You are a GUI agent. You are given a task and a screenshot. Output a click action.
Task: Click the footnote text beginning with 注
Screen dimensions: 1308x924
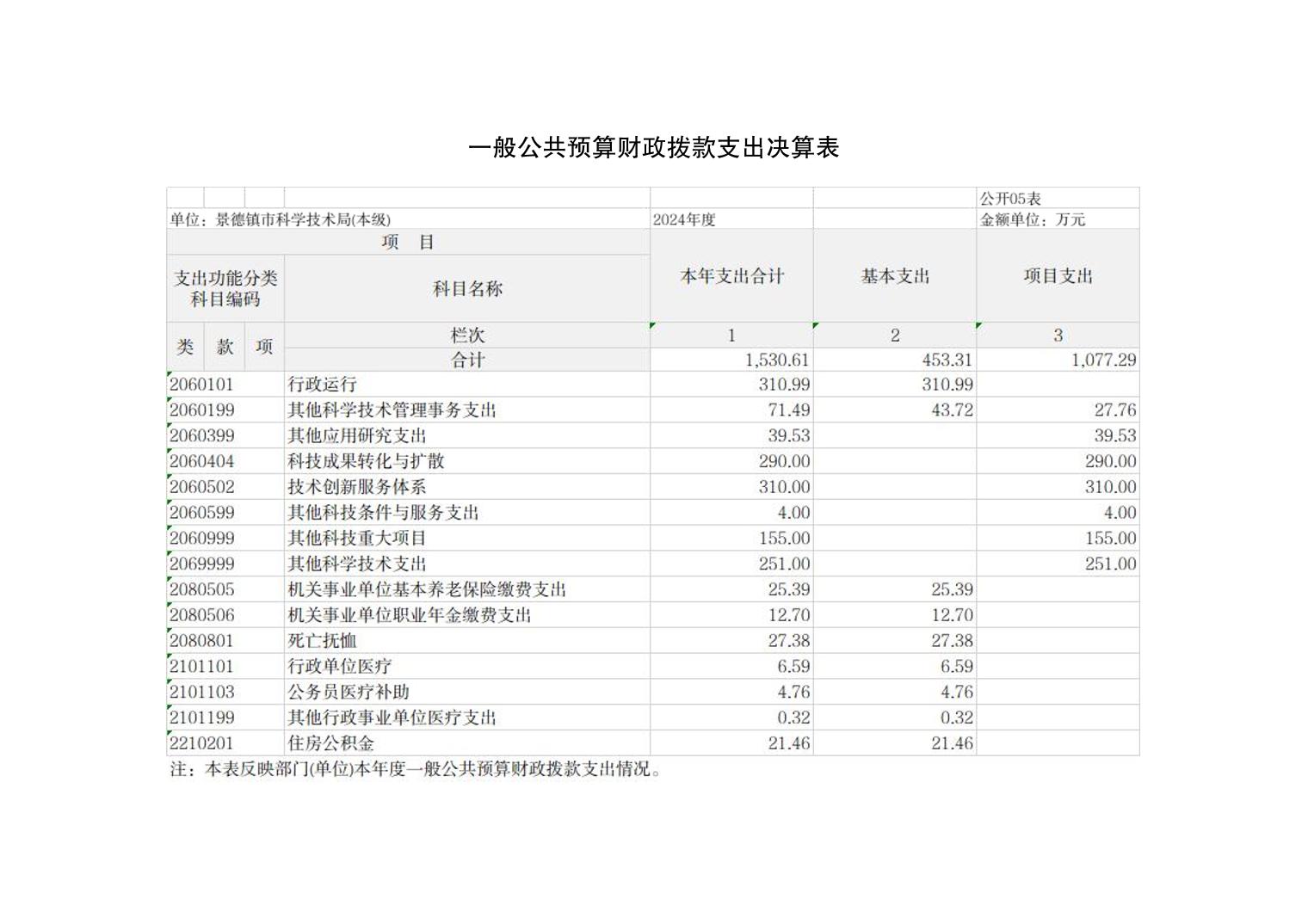[415, 769]
